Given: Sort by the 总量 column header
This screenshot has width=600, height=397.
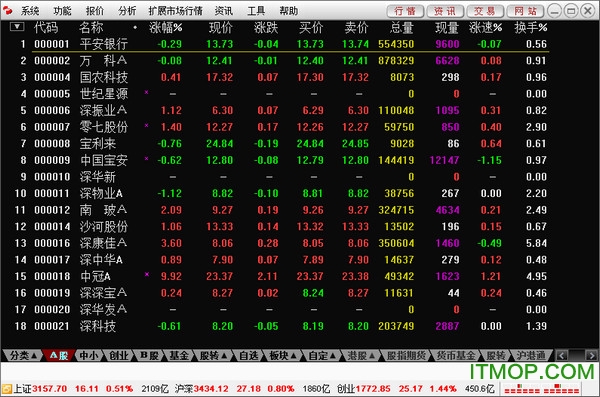Looking at the screenshot, I should (401, 28).
